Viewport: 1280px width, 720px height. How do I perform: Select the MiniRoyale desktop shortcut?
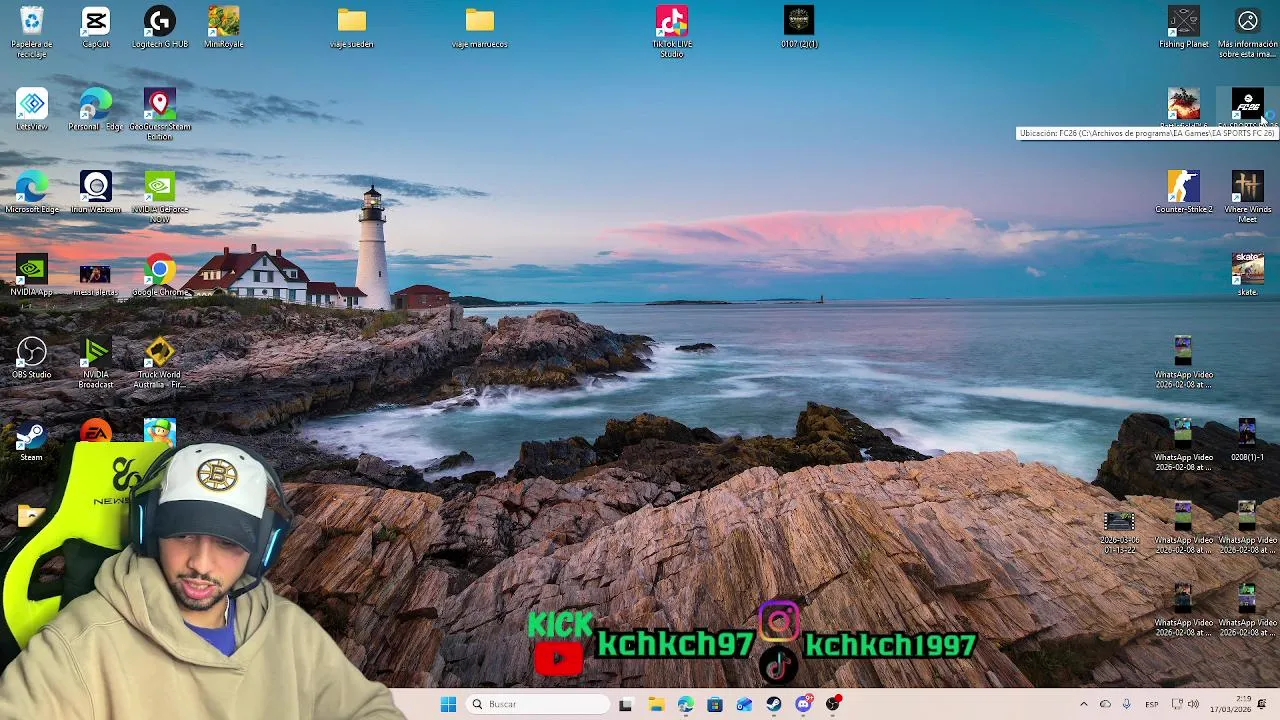pos(224,27)
